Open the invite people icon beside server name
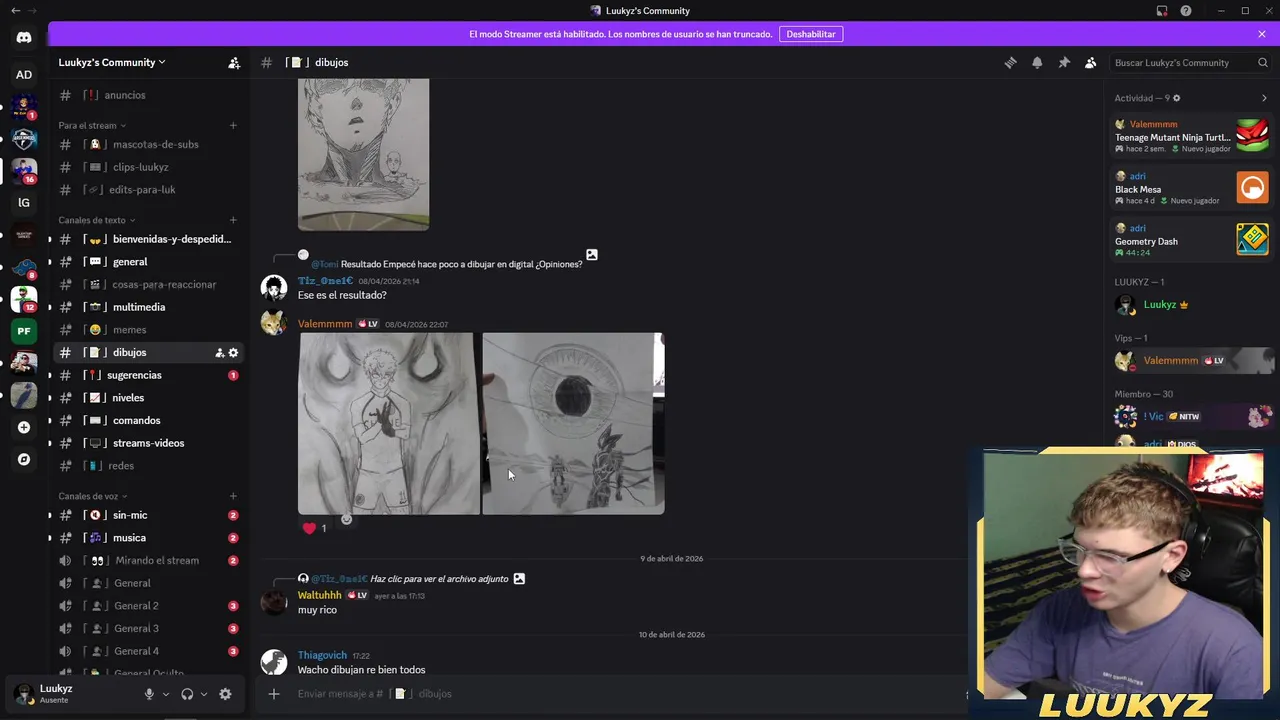Viewport: 1280px width, 720px height. click(234, 62)
